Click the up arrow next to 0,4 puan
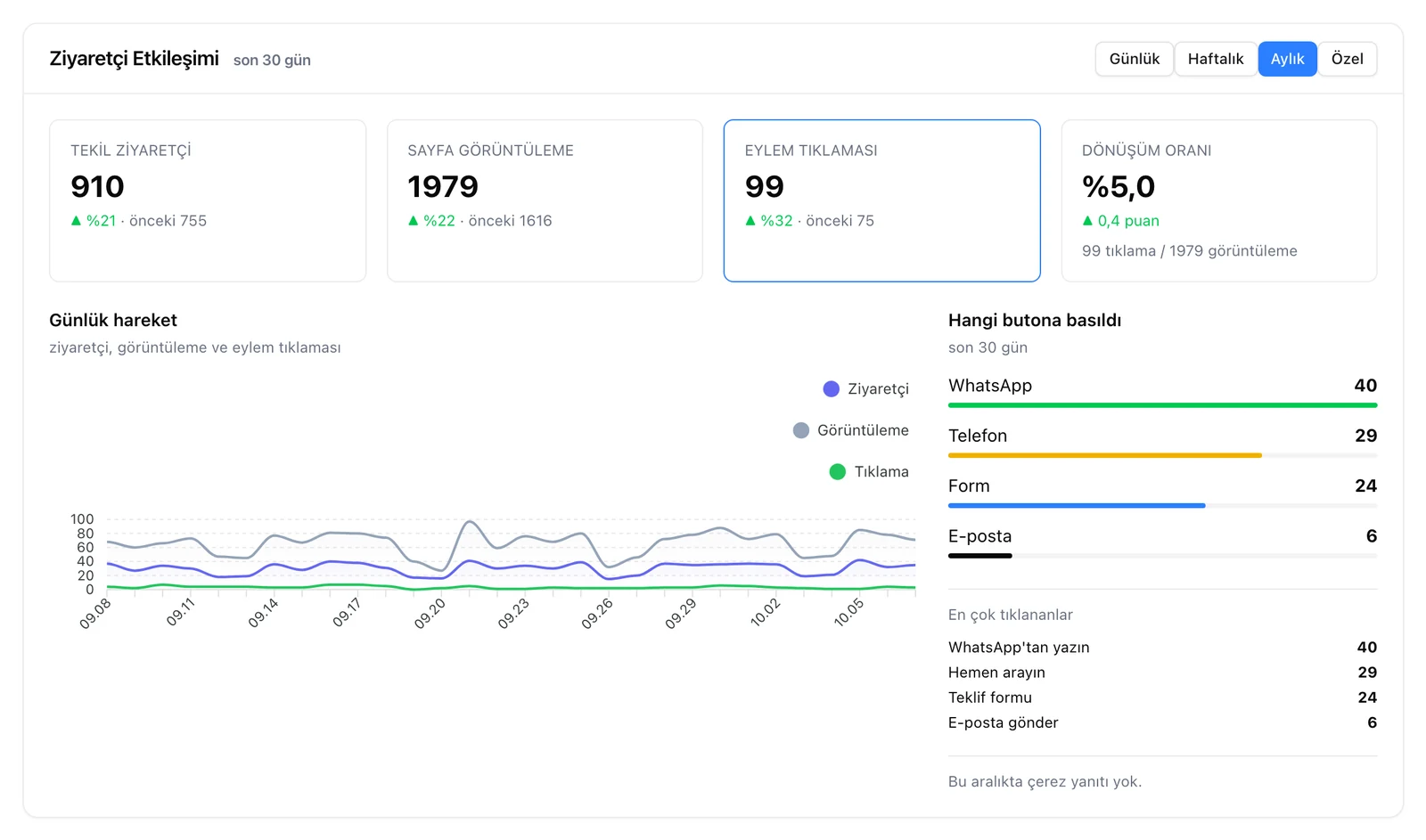This screenshot has width=1426, height=840. pyautogui.click(x=1087, y=221)
